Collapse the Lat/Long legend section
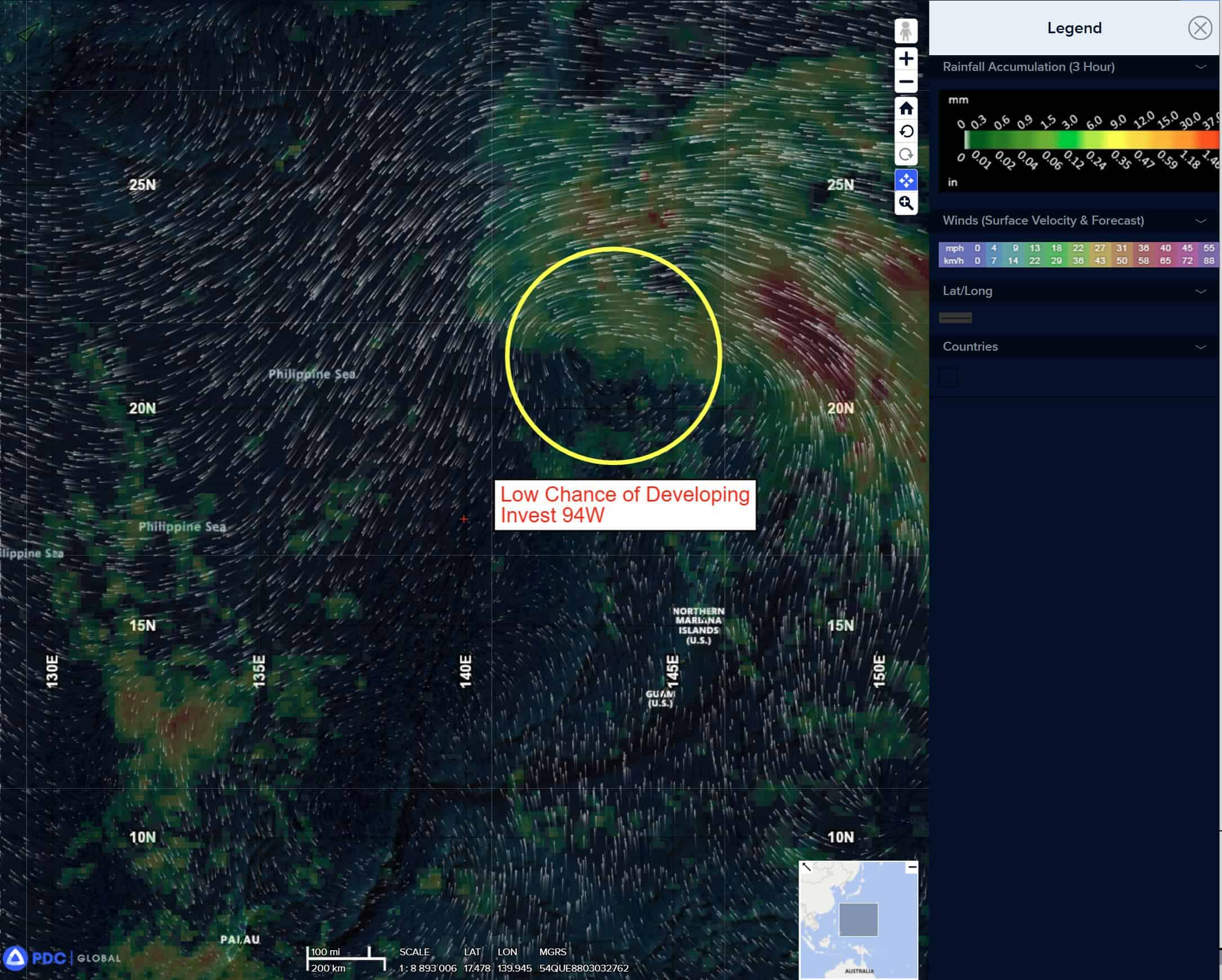 1201,291
